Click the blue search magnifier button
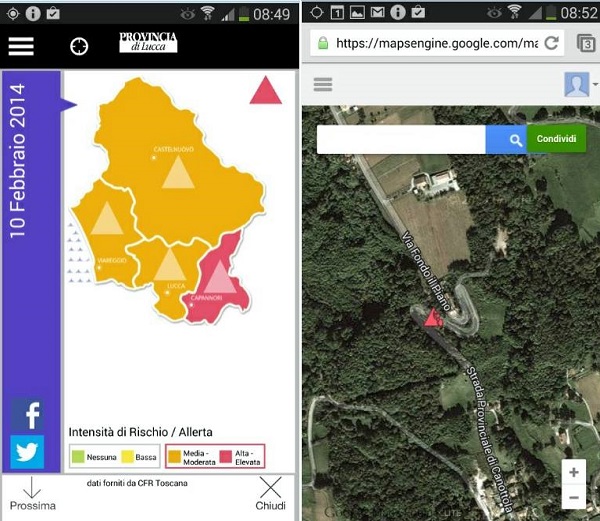This screenshot has height=521, width=600. point(515,140)
